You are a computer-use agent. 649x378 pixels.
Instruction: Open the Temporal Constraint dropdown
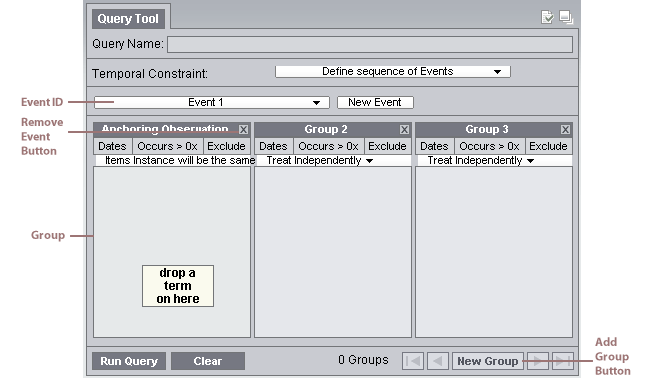pyautogui.click(x=393, y=72)
